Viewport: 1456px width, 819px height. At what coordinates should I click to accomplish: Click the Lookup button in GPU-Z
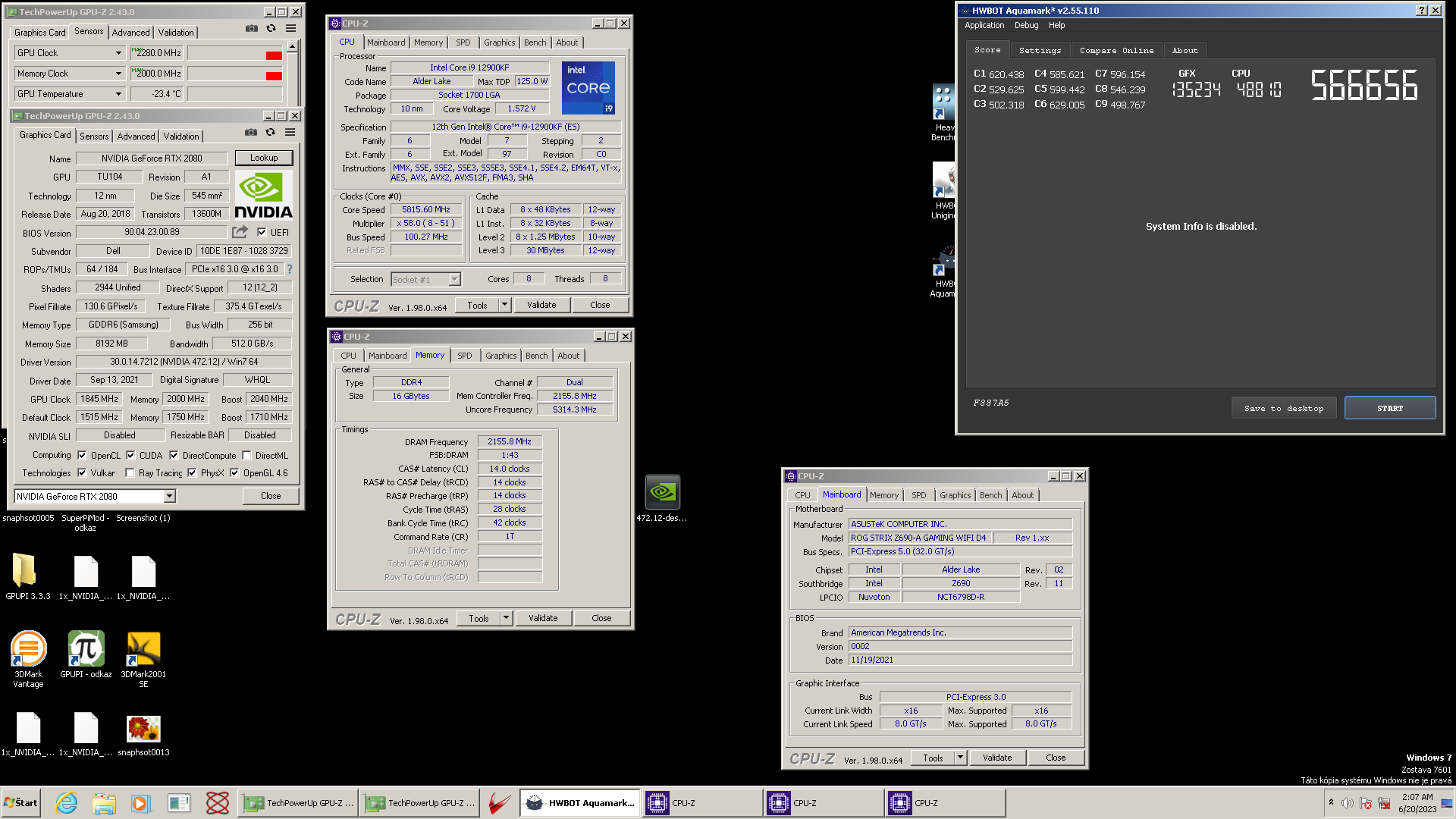pyautogui.click(x=264, y=158)
